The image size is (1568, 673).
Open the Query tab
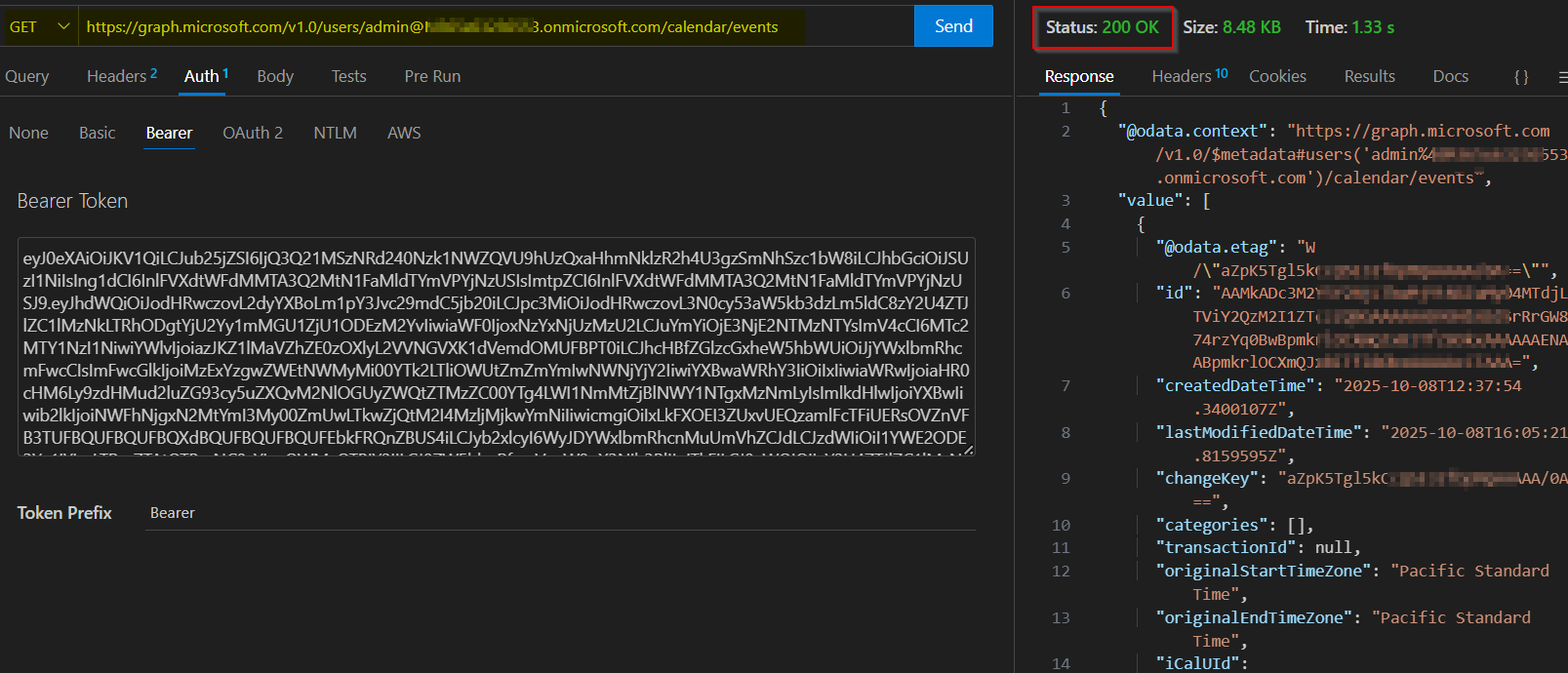click(27, 76)
